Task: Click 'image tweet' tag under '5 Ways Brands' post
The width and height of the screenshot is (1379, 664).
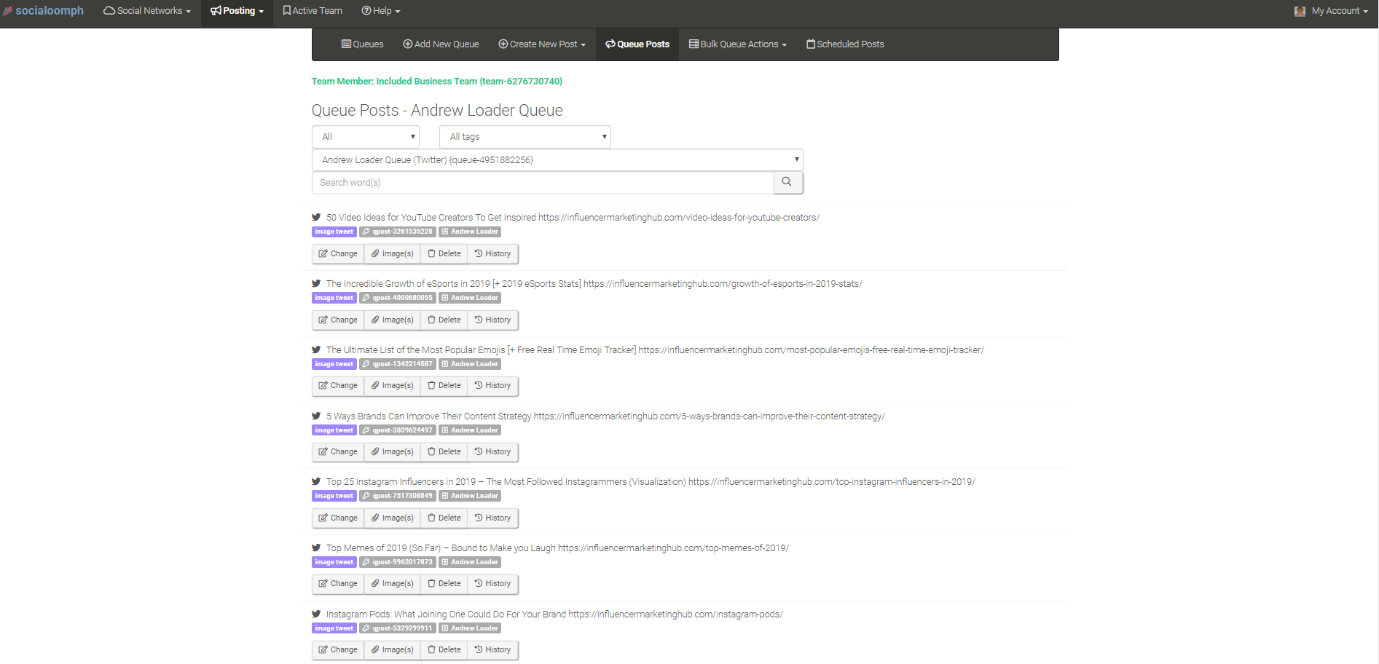Action: point(334,430)
